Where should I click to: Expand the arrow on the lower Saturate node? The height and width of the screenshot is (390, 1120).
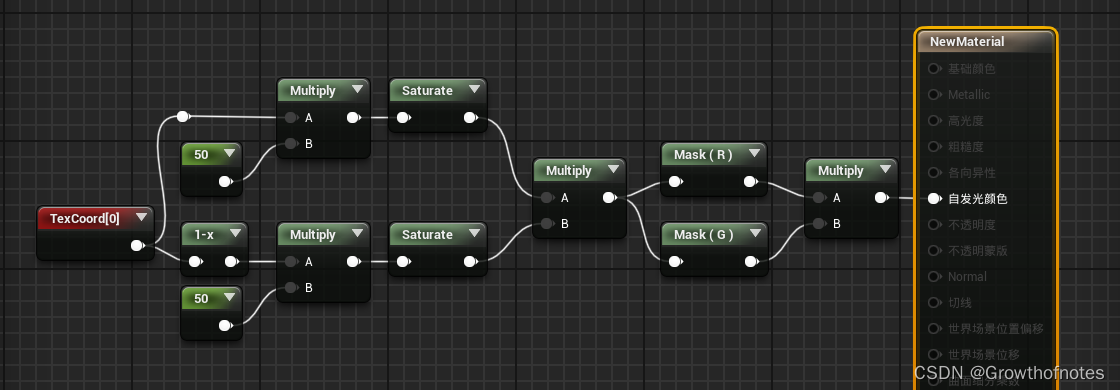(474, 234)
